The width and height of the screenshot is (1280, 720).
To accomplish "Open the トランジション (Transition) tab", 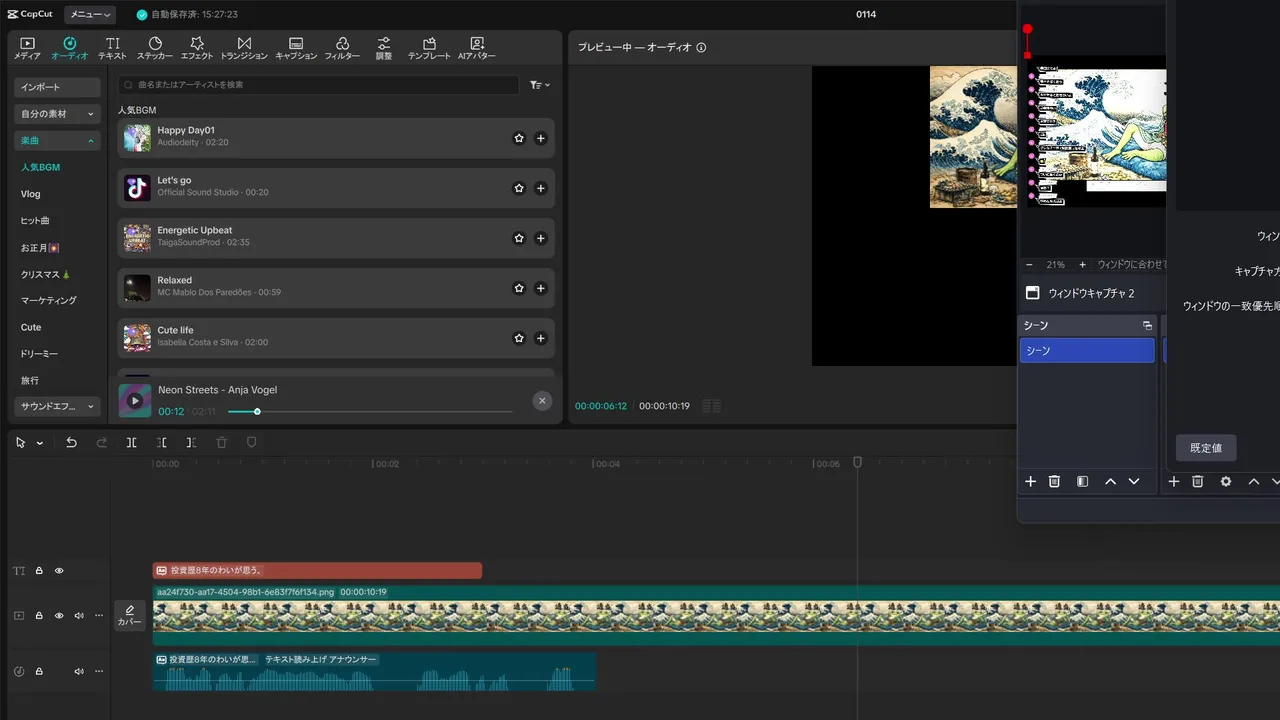I will click(244, 48).
